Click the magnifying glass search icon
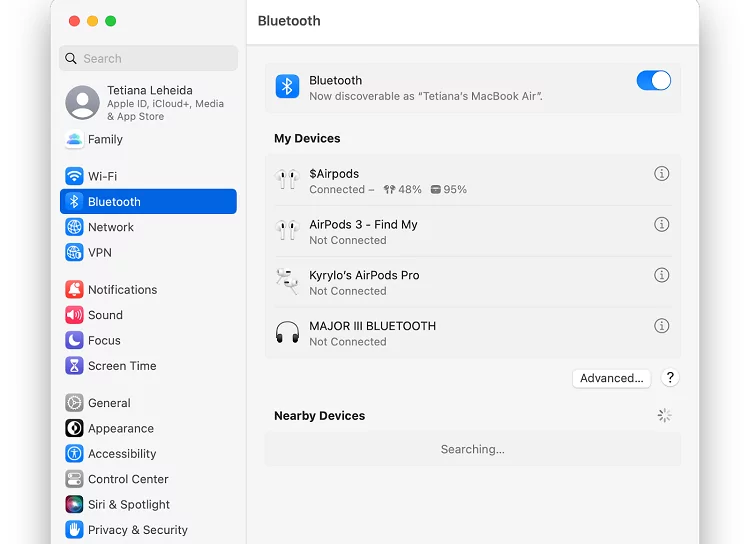This screenshot has width=750, height=544. click(71, 58)
